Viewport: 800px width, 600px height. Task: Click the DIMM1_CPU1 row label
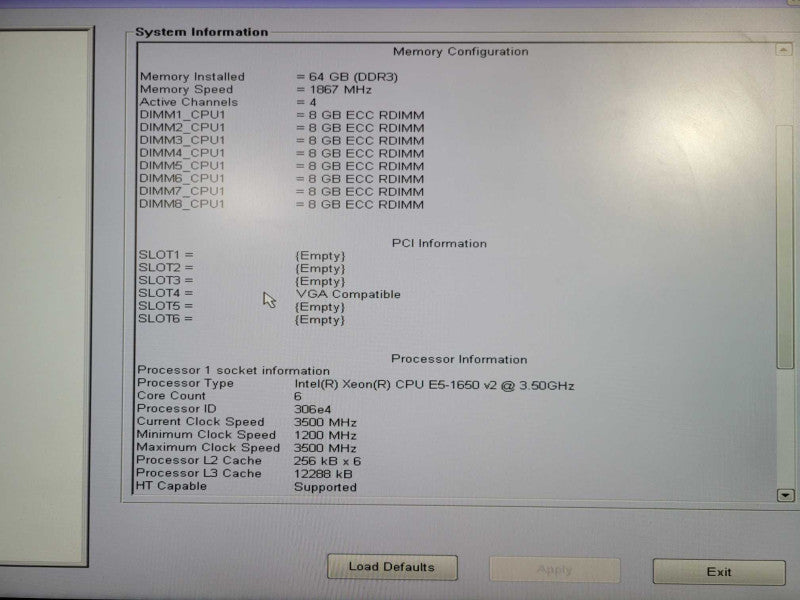(x=182, y=115)
